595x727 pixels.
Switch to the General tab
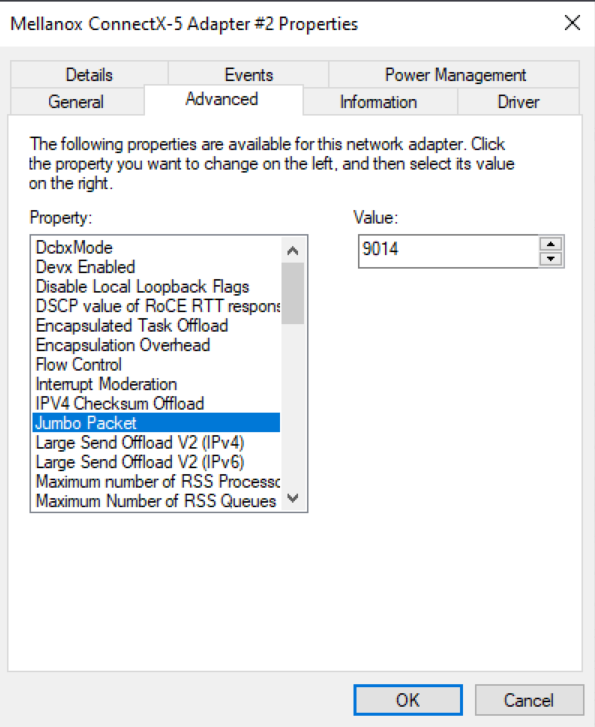click(x=77, y=102)
